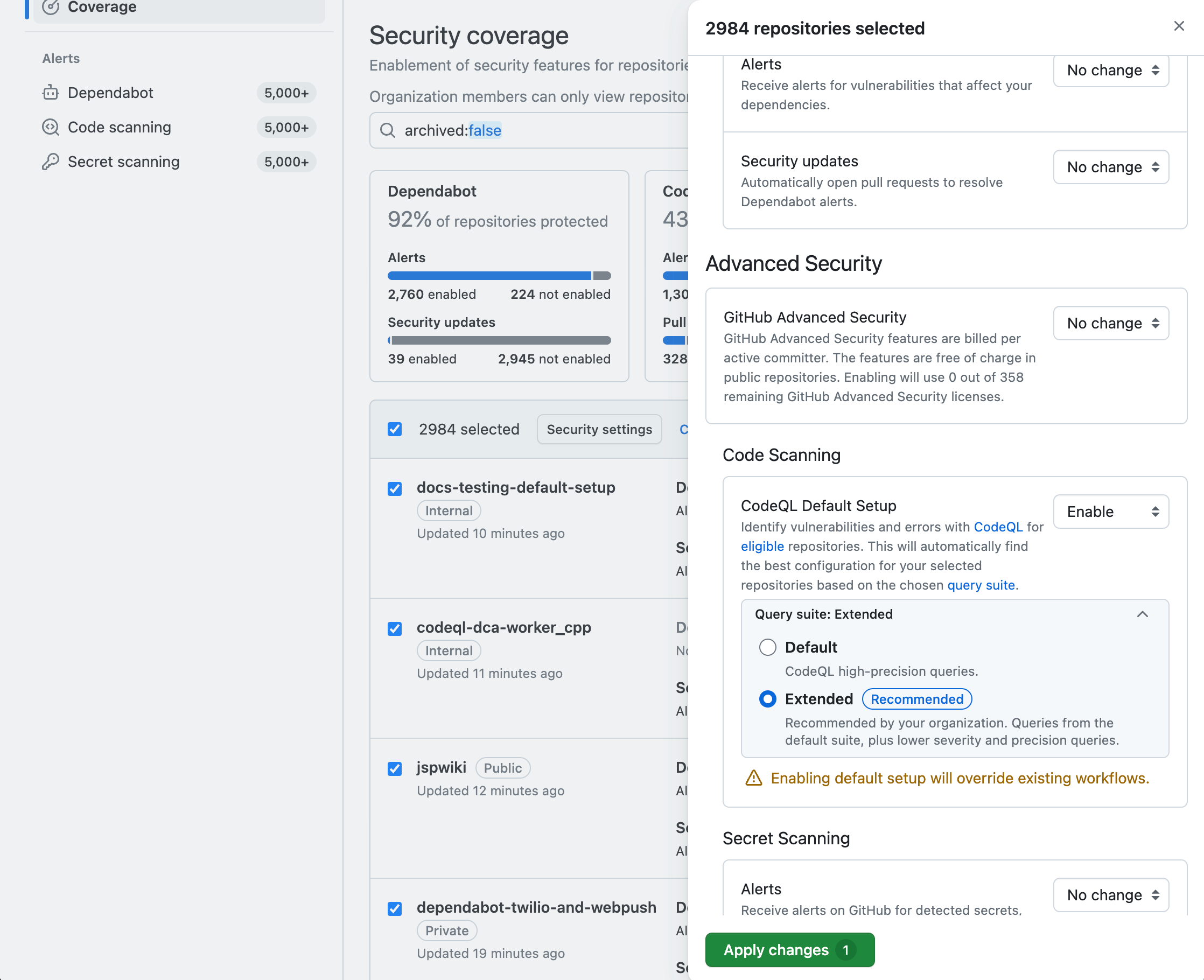This screenshot has height=980, width=1204.
Task: Click the Secret scanning key icon
Action: click(51, 162)
